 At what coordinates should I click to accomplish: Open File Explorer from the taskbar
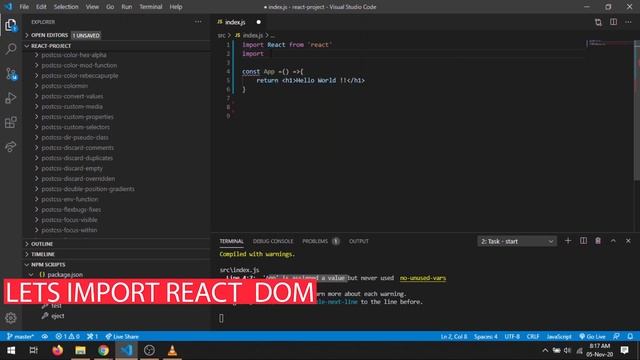click(x=80, y=350)
